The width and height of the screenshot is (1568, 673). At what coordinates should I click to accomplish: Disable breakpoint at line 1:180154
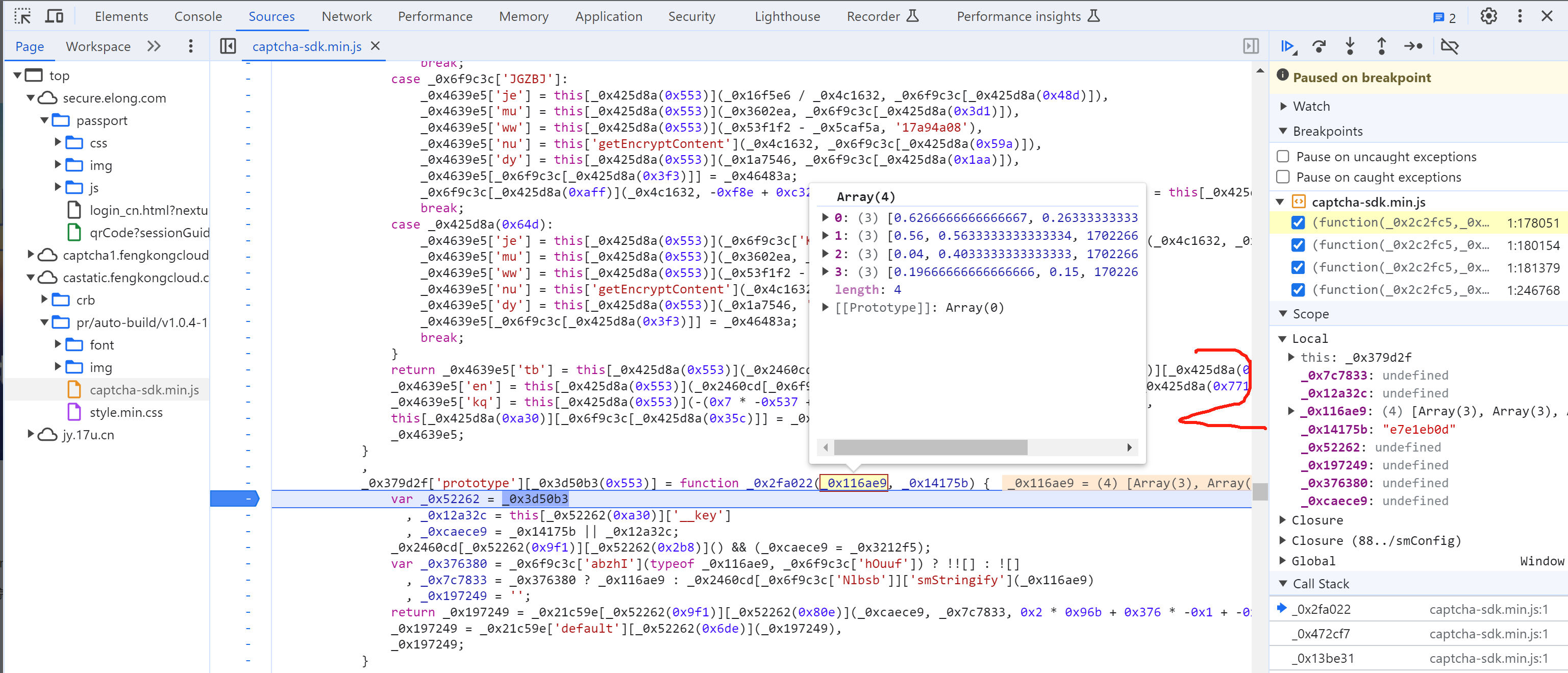1299,245
